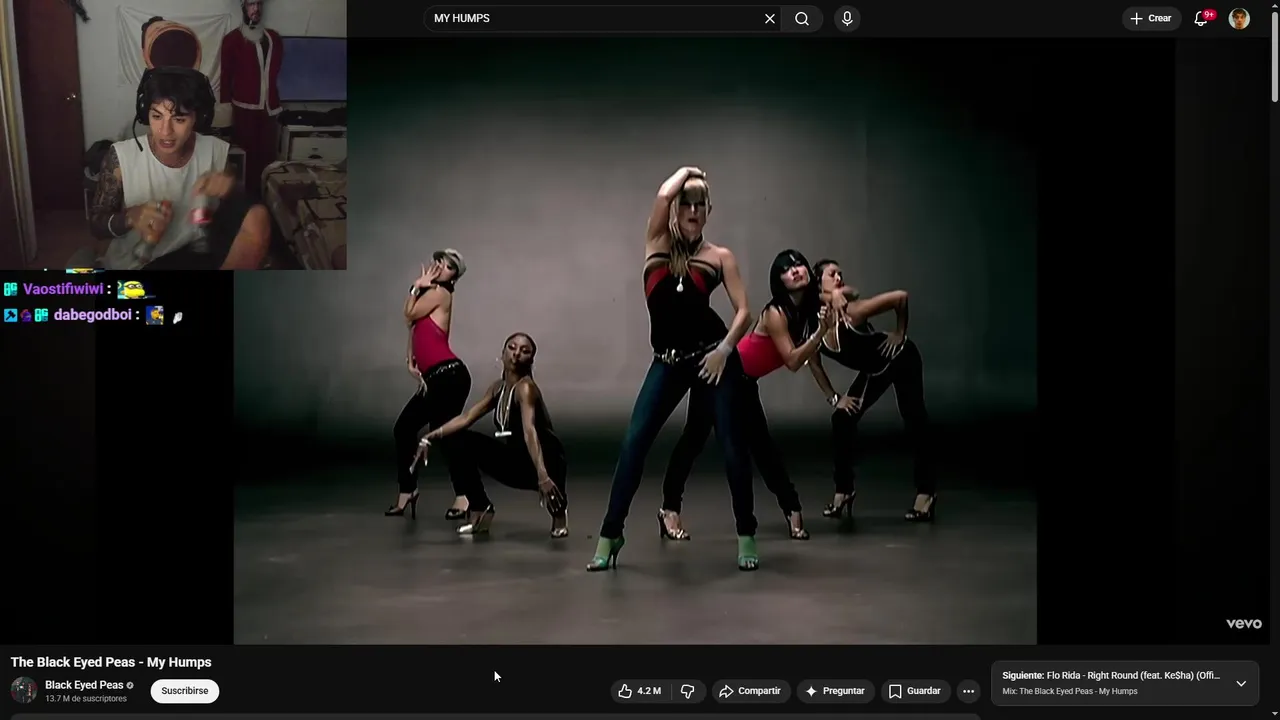Viewport: 1280px width, 720px height.
Task: Click the Mix: The Black Eyed Peas text
Action: pos(1070,692)
